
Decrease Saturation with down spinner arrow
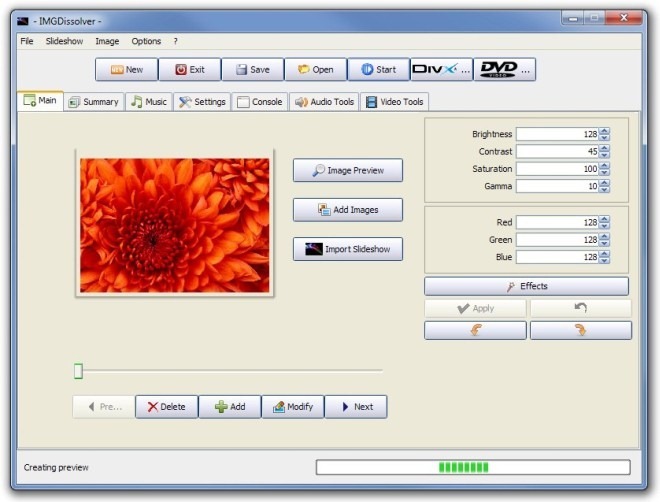[x=604, y=172]
